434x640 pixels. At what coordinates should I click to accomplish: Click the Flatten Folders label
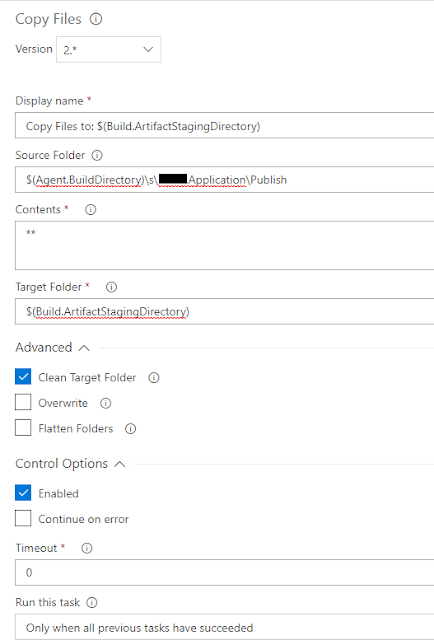[76, 429]
